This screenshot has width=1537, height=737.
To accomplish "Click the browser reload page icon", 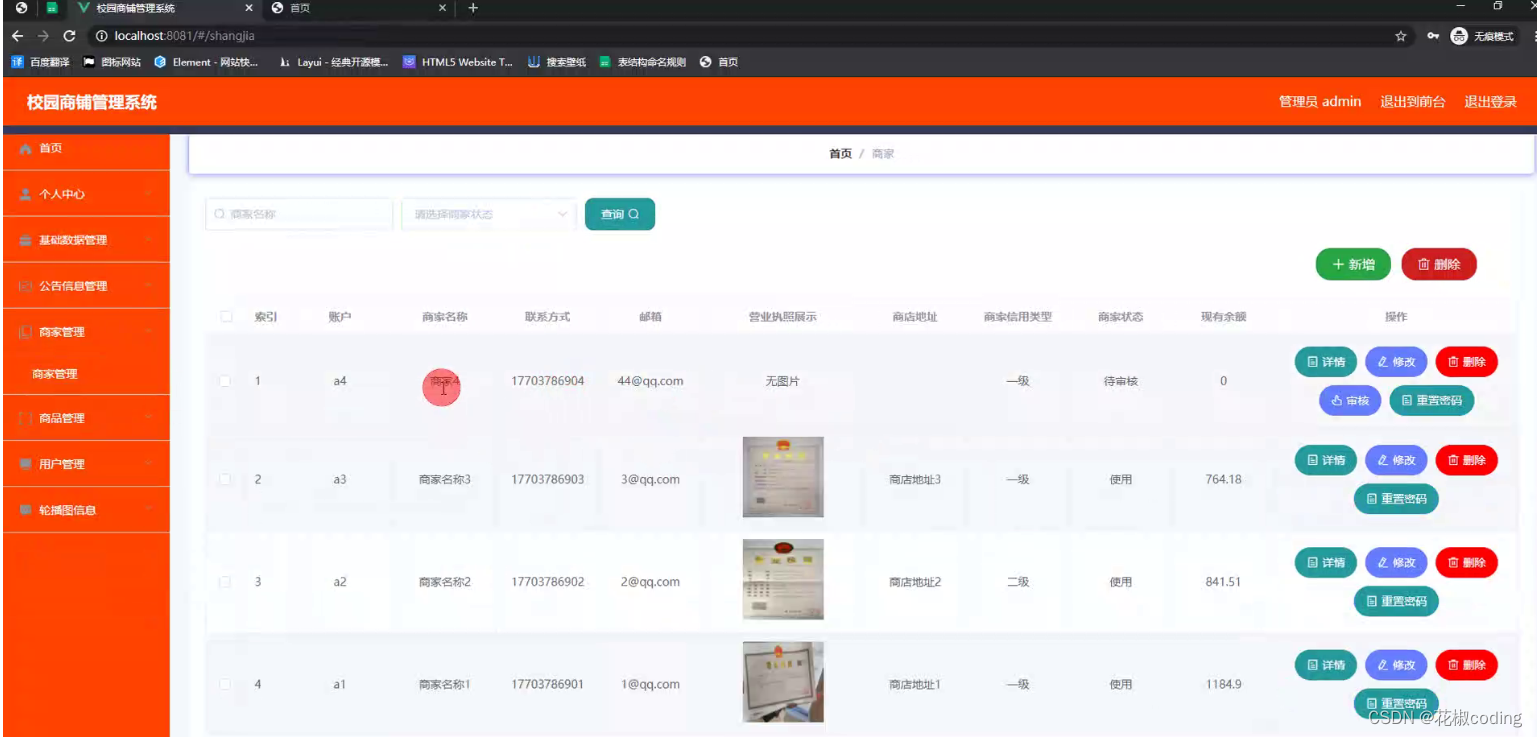I will [68, 34].
